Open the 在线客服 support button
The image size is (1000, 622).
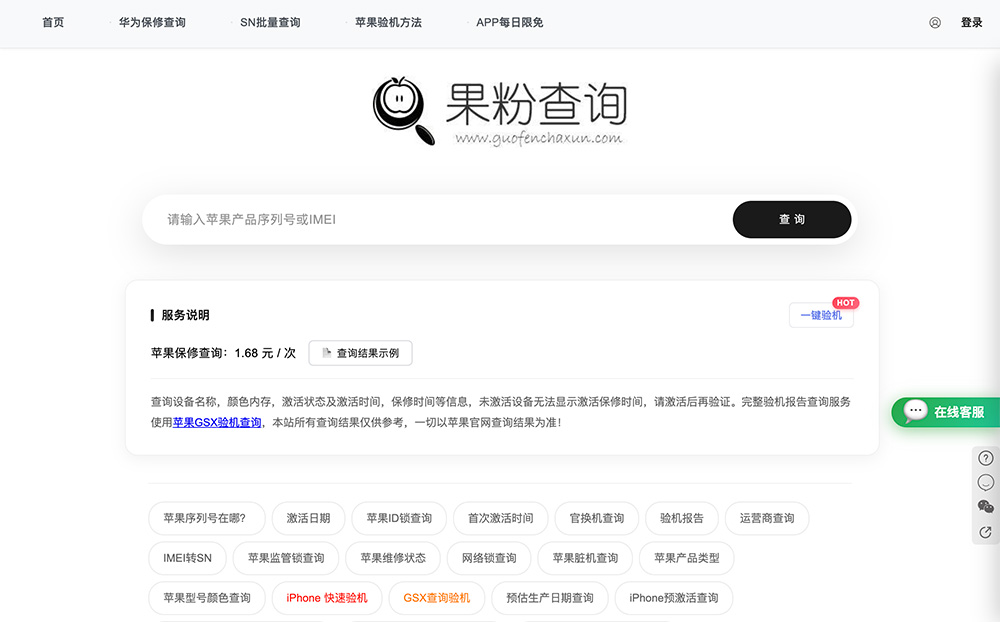tap(946, 412)
